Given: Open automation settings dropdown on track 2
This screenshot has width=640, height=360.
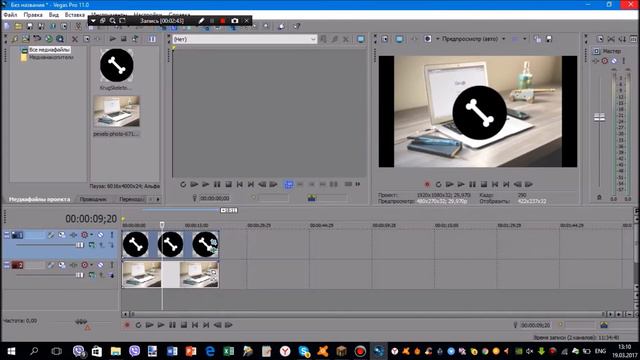Looking at the screenshot, I should coord(91,265).
